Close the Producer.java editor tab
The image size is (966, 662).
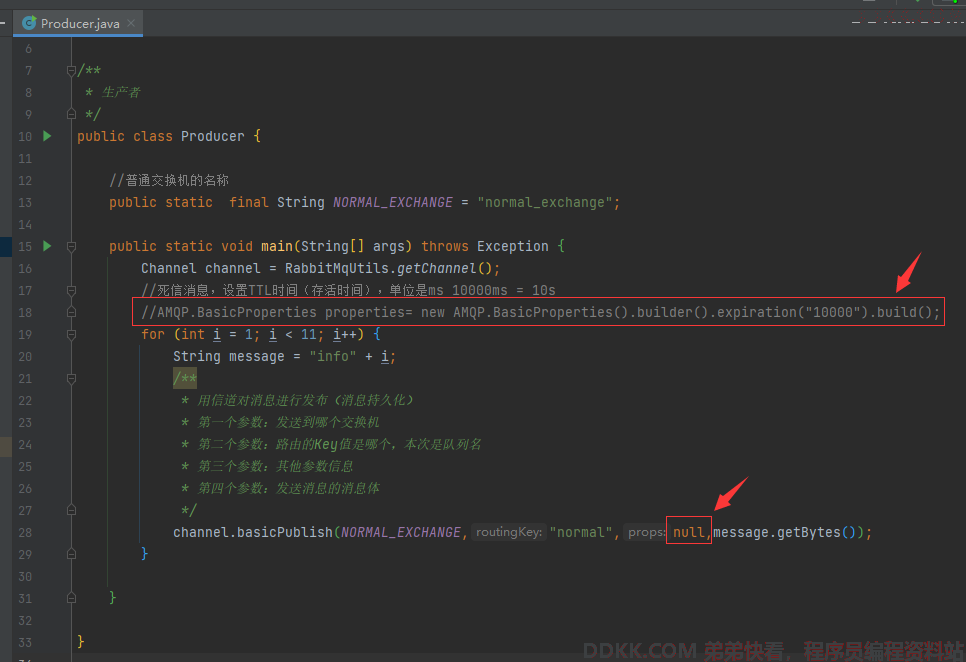pyautogui.click(x=131, y=23)
